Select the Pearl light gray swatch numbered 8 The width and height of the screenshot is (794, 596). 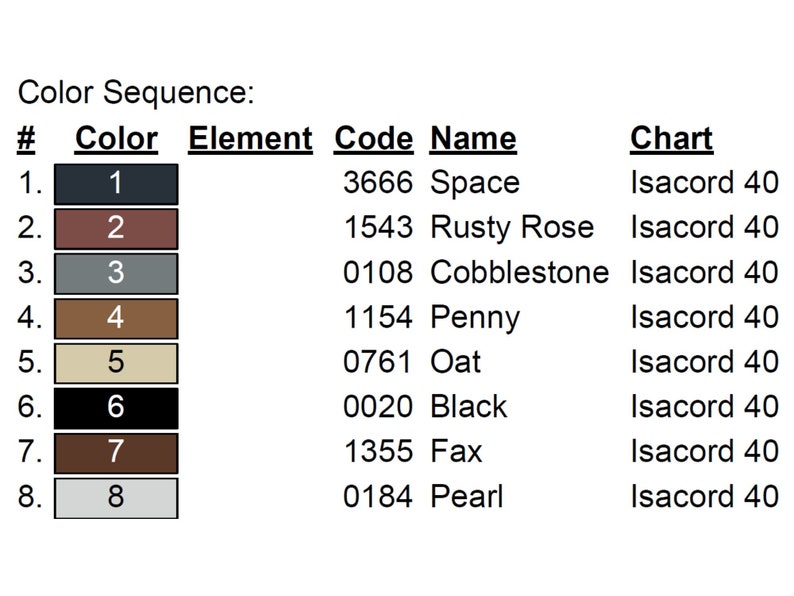pos(116,498)
